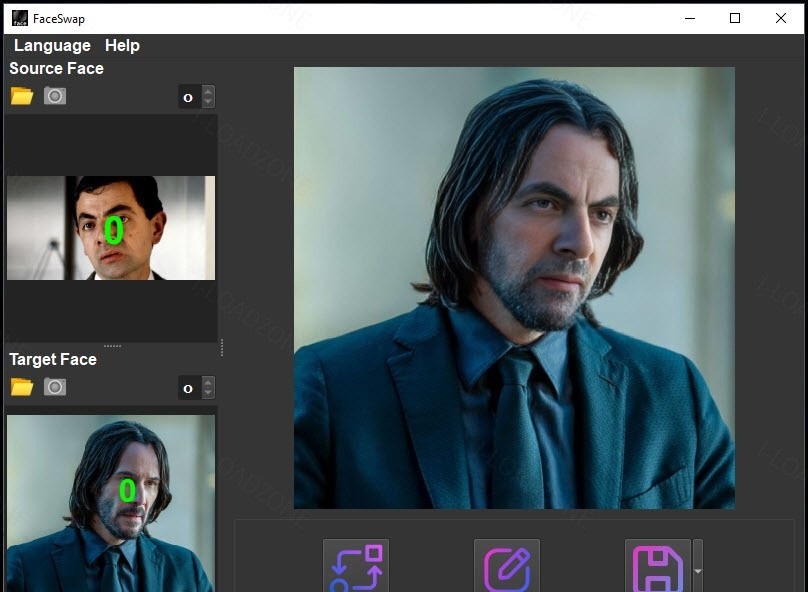Decrease the Target Face index spinner
The image size is (808, 592).
[208, 394]
